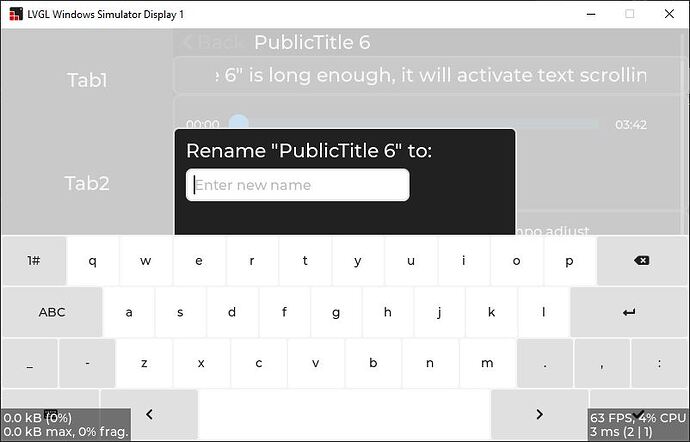Click the keyboard hide icon key
The image size is (690, 442).
tap(51, 414)
